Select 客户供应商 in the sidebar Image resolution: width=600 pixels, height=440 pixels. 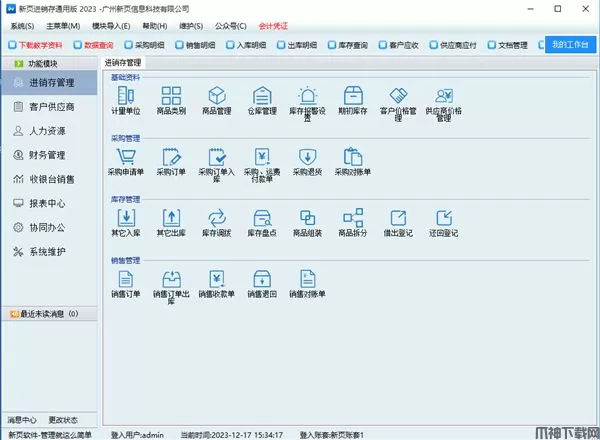pos(49,107)
